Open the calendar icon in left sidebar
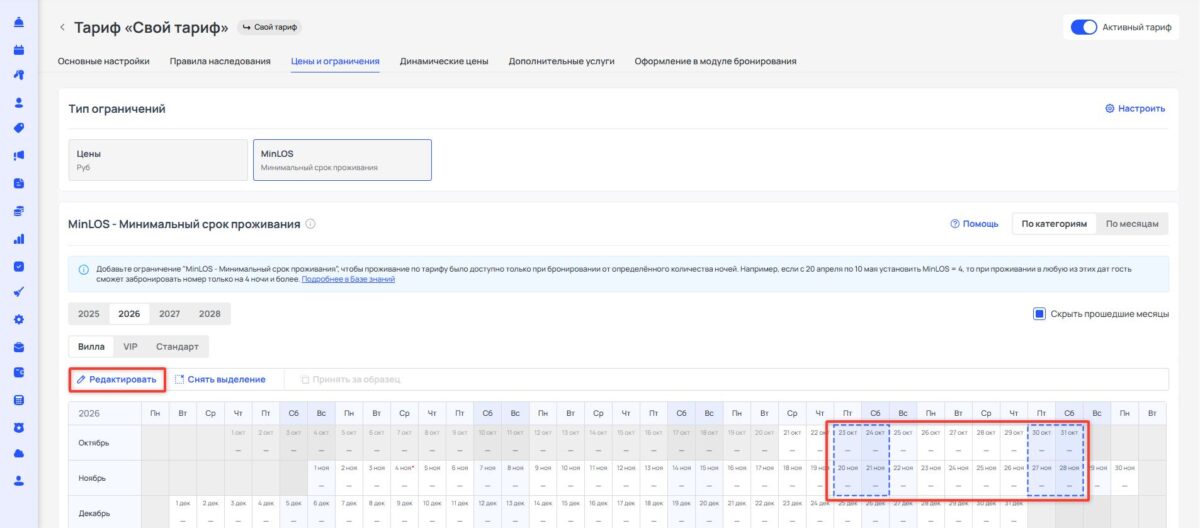 (x=19, y=49)
